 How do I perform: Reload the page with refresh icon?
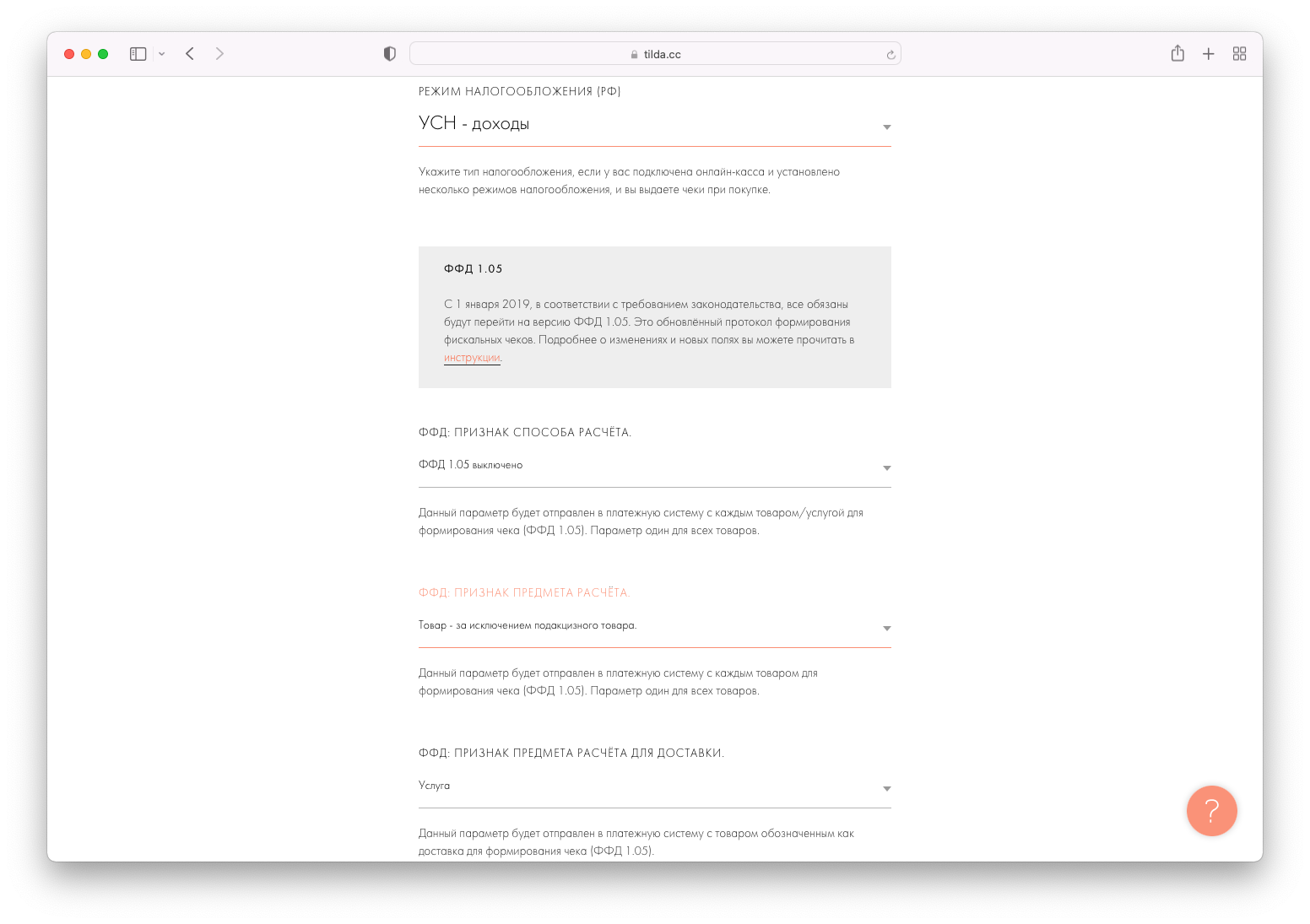890,55
